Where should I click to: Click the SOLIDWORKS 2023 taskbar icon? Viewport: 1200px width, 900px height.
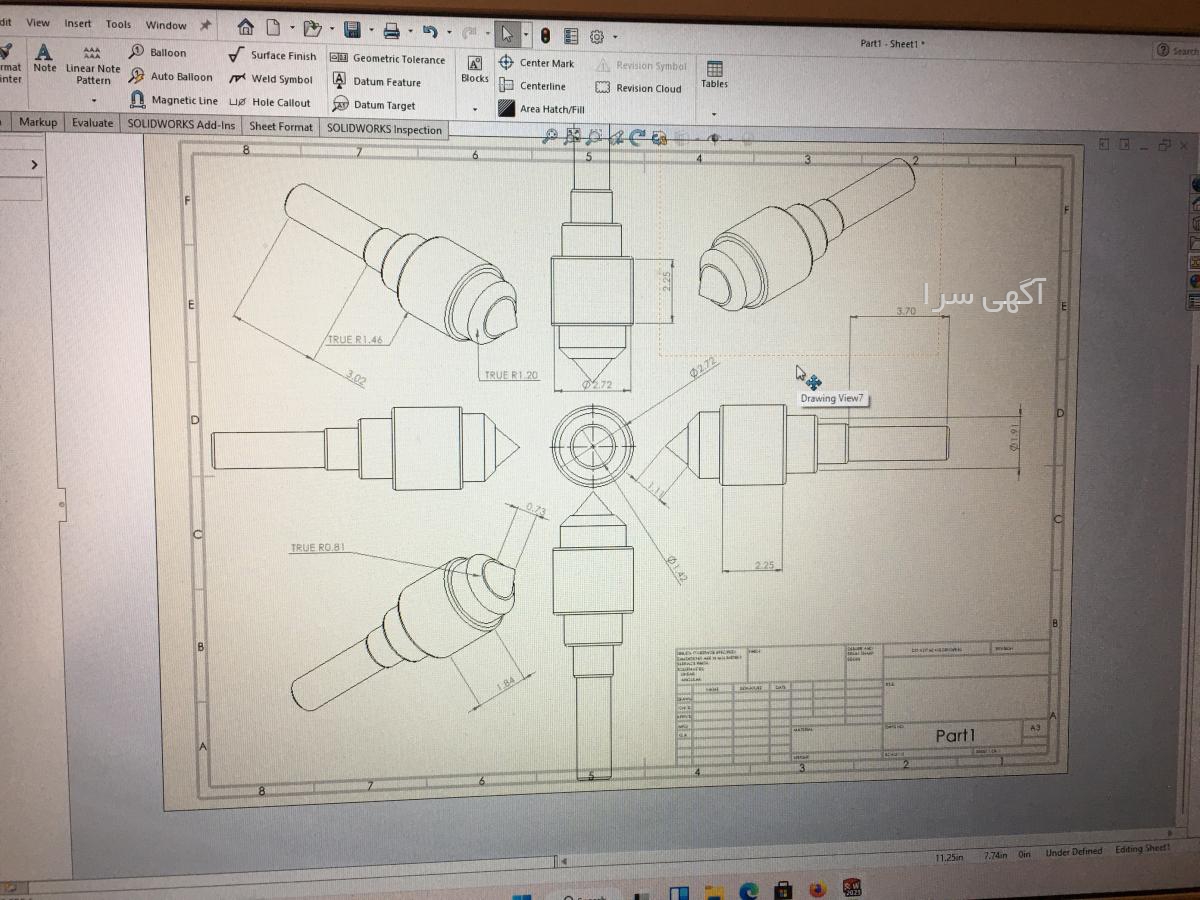(x=852, y=888)
